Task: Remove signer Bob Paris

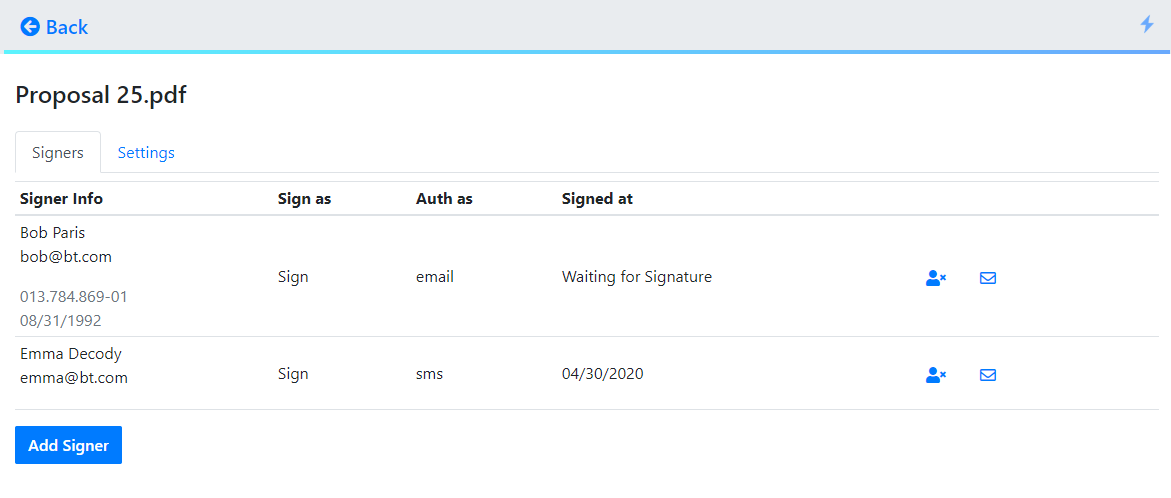Action: [x=935, y=278]
